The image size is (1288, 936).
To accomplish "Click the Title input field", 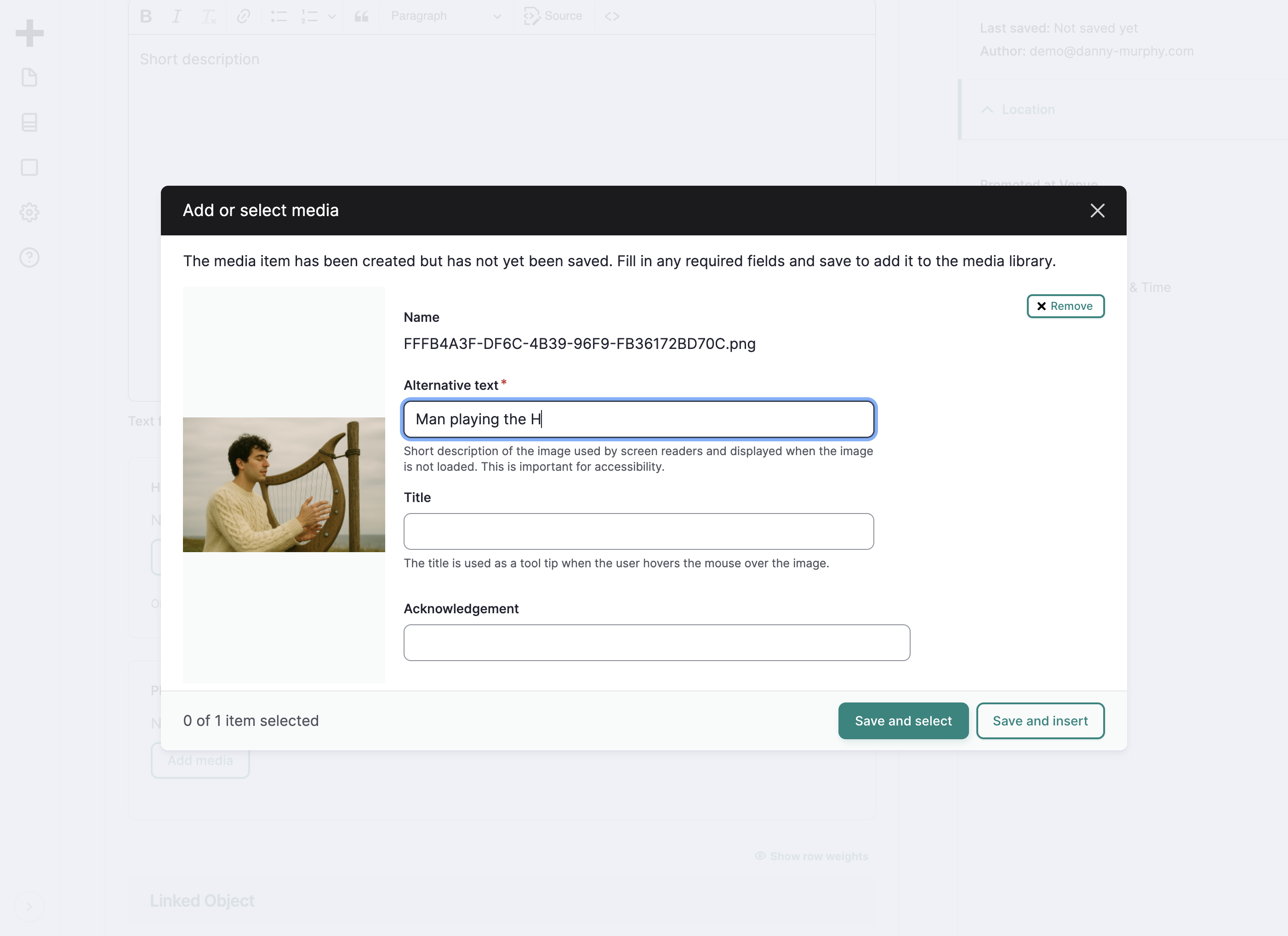I will [x=638, y=531].
